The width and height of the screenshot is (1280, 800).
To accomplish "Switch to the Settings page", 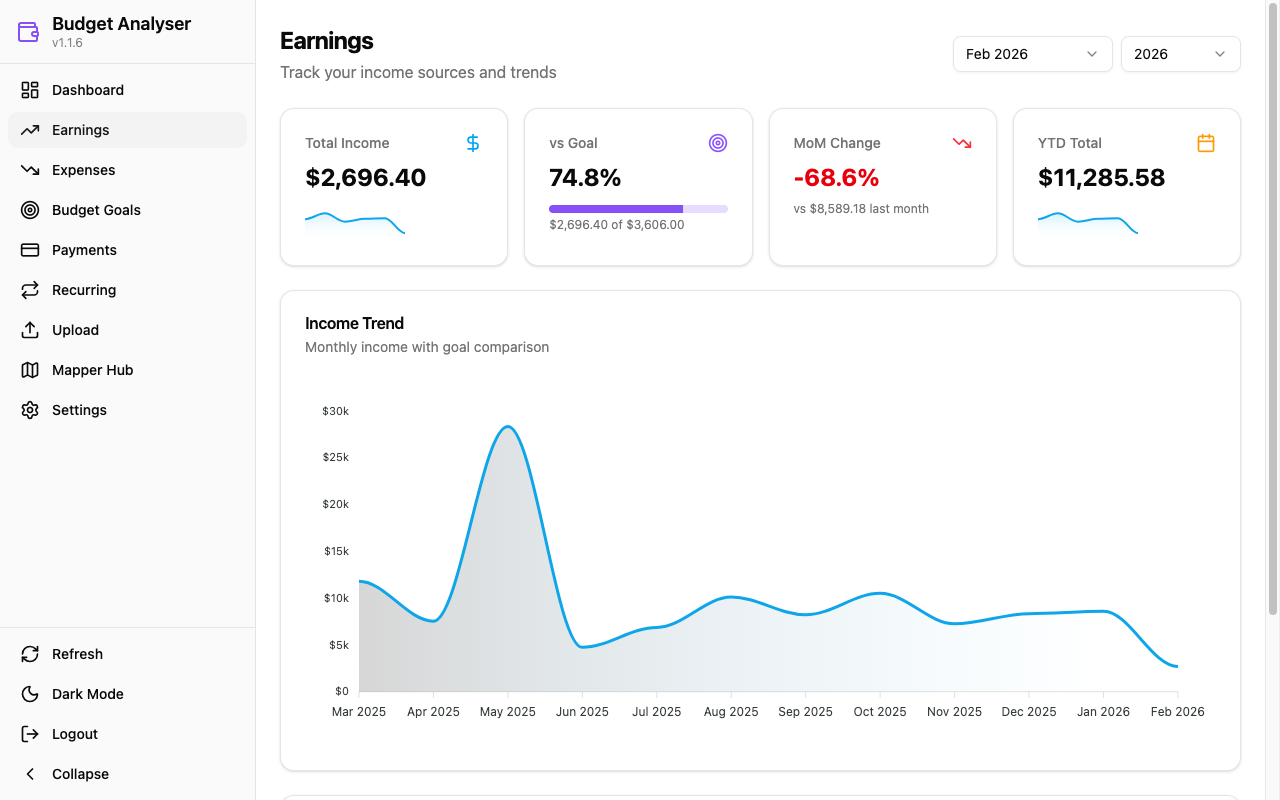I will click(78, 410).
